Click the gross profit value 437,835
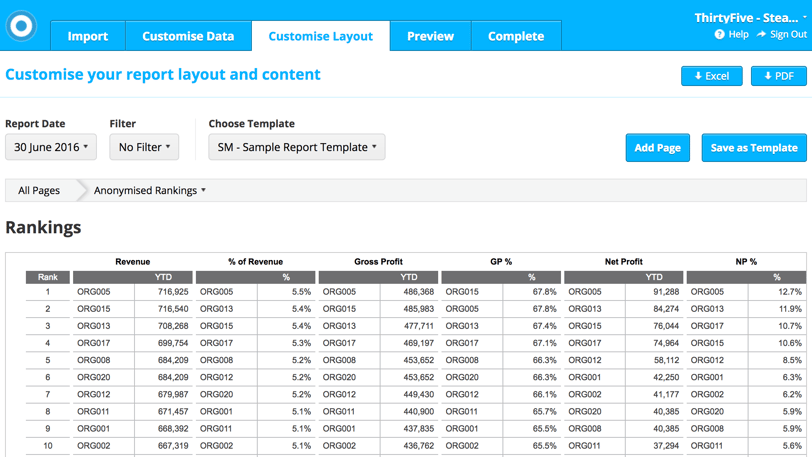Viewport: 812px width, 457px height. [418, 429]
